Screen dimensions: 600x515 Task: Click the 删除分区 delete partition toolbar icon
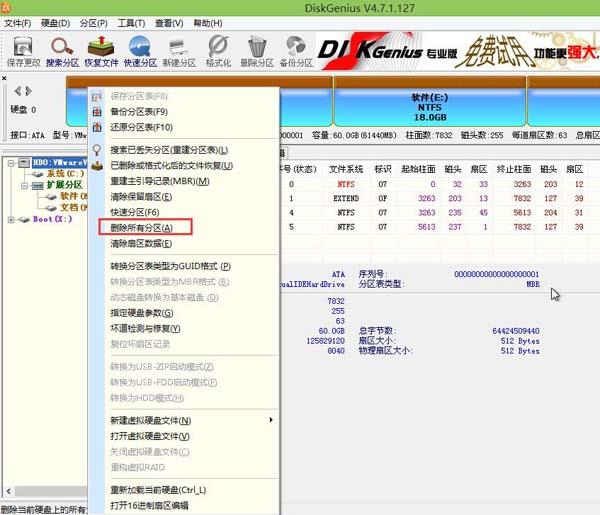(x=257, y=51)
